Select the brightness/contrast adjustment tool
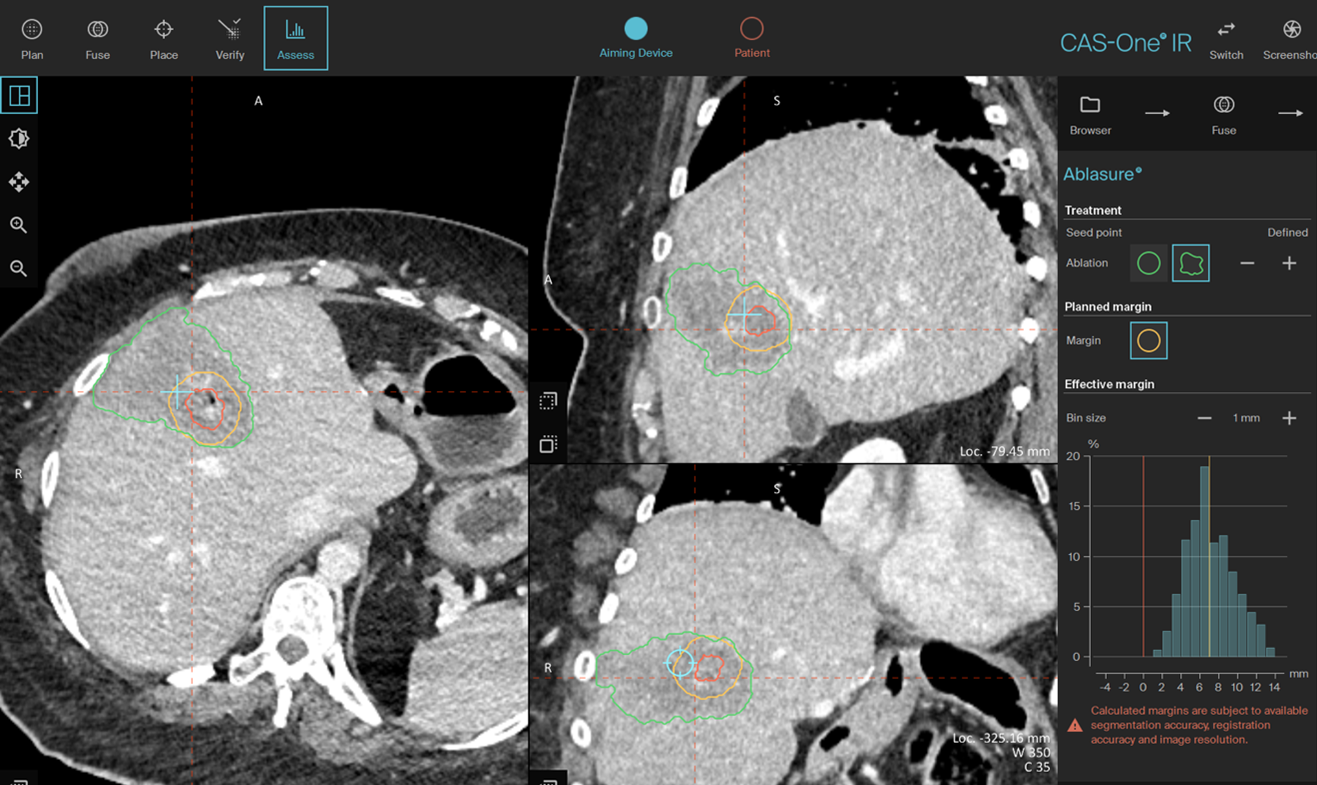 20,138
